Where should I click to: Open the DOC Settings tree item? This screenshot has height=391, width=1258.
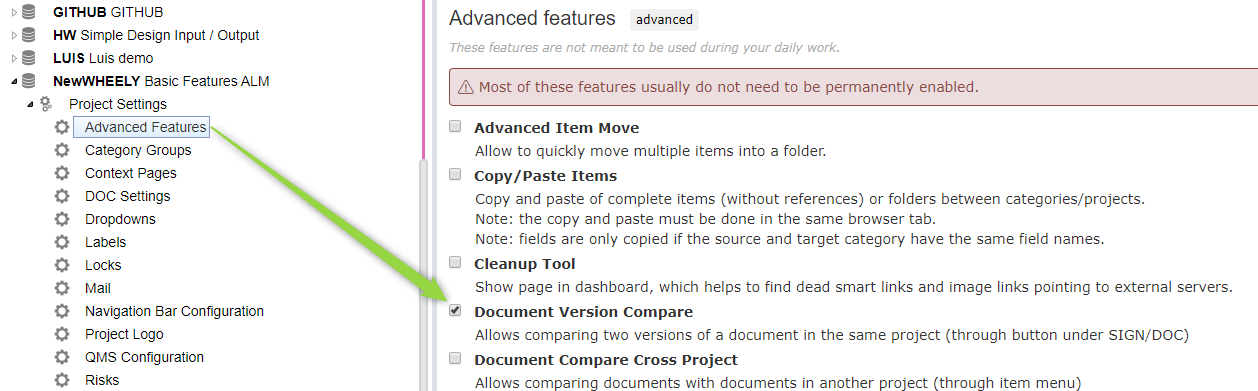tap(128, 196)
